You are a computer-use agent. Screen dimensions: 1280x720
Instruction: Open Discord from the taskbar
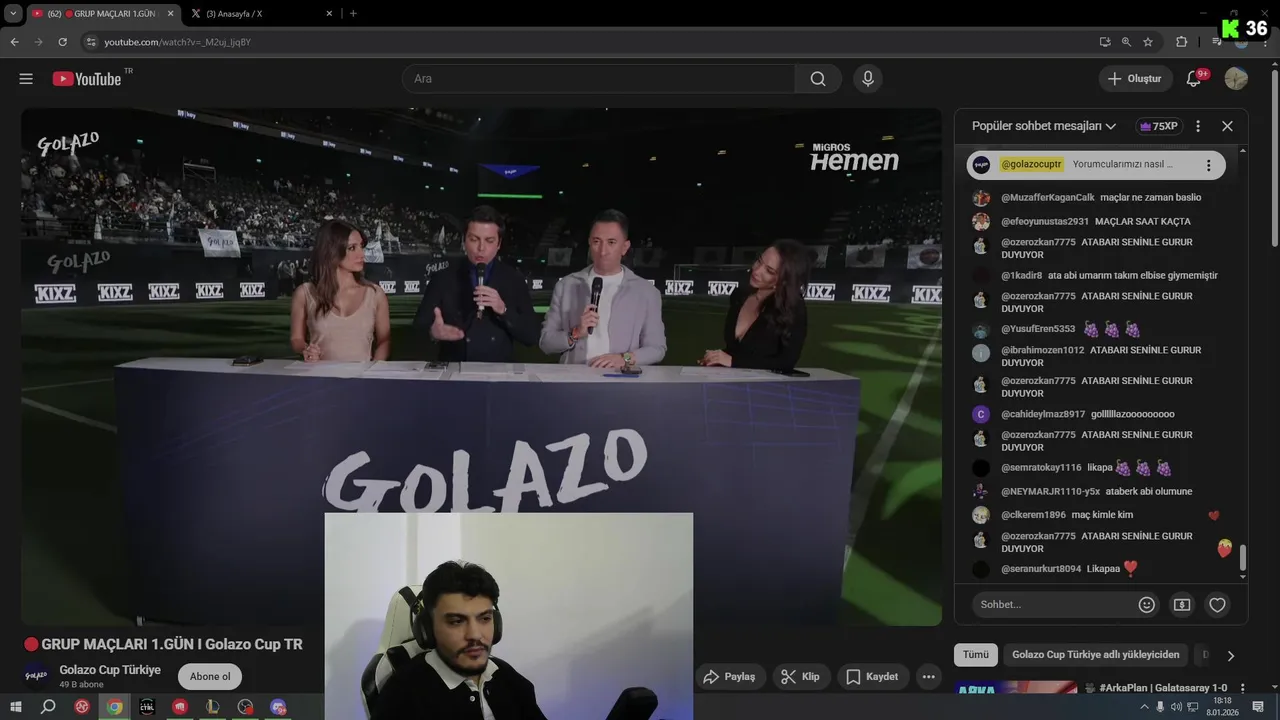coord(278,707)
